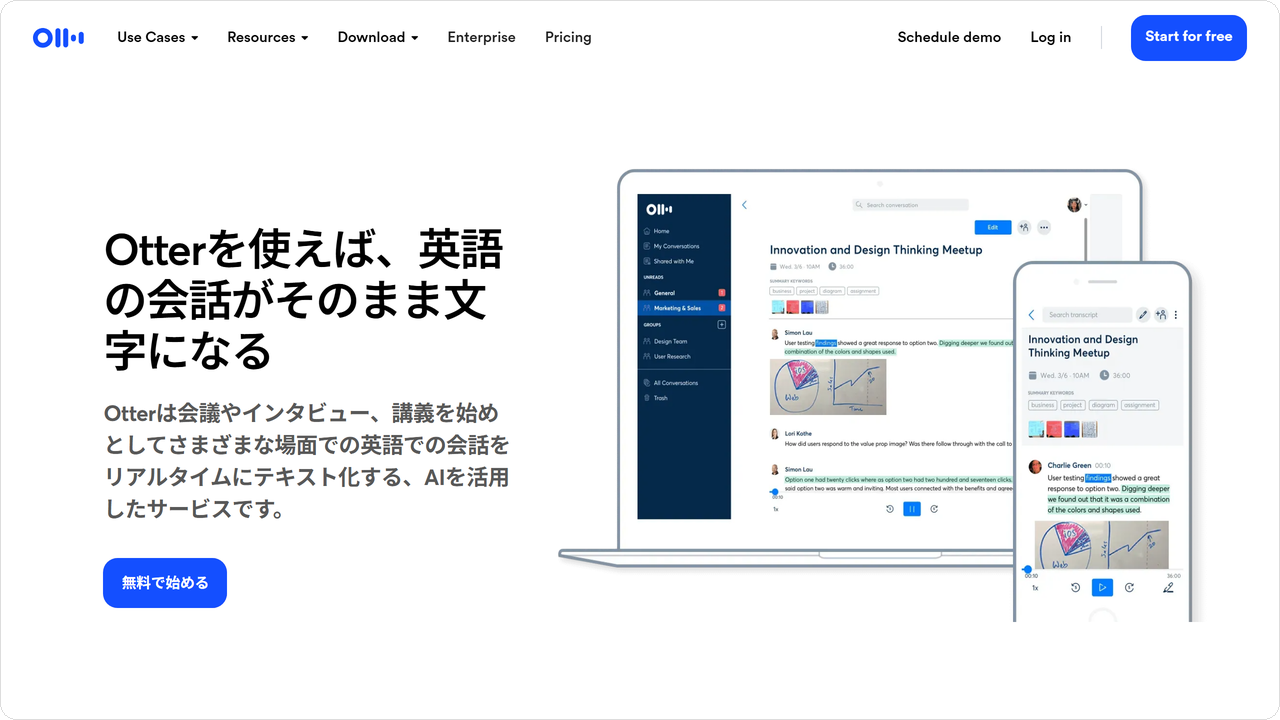1280x720 pixels.
Task: Open the General group in laptop sidebar
Action: coord(684,293)
